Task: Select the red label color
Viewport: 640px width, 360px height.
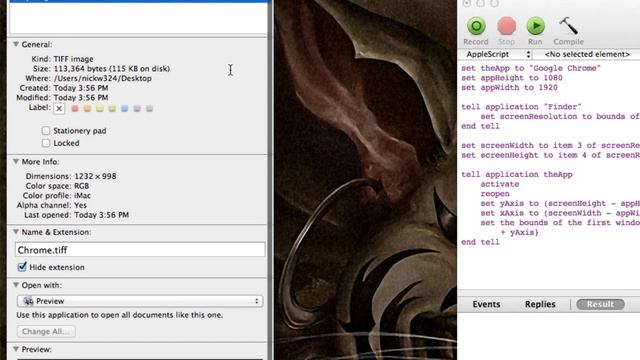Action: [75, 109]
